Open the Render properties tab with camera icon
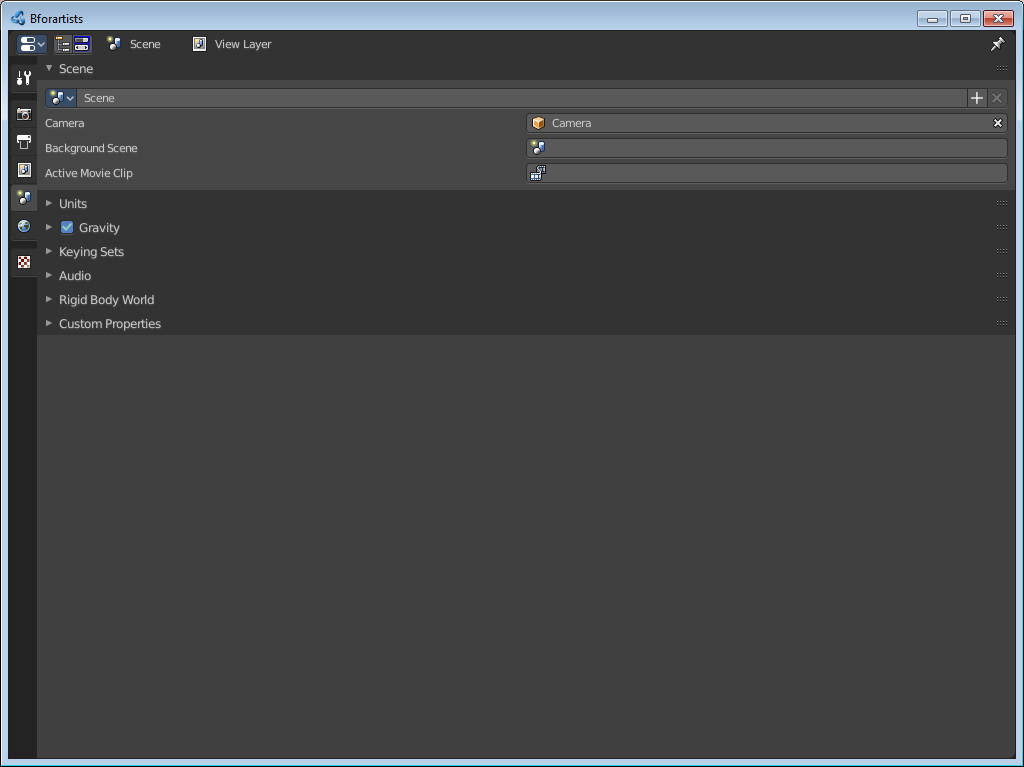 (24, 114)
